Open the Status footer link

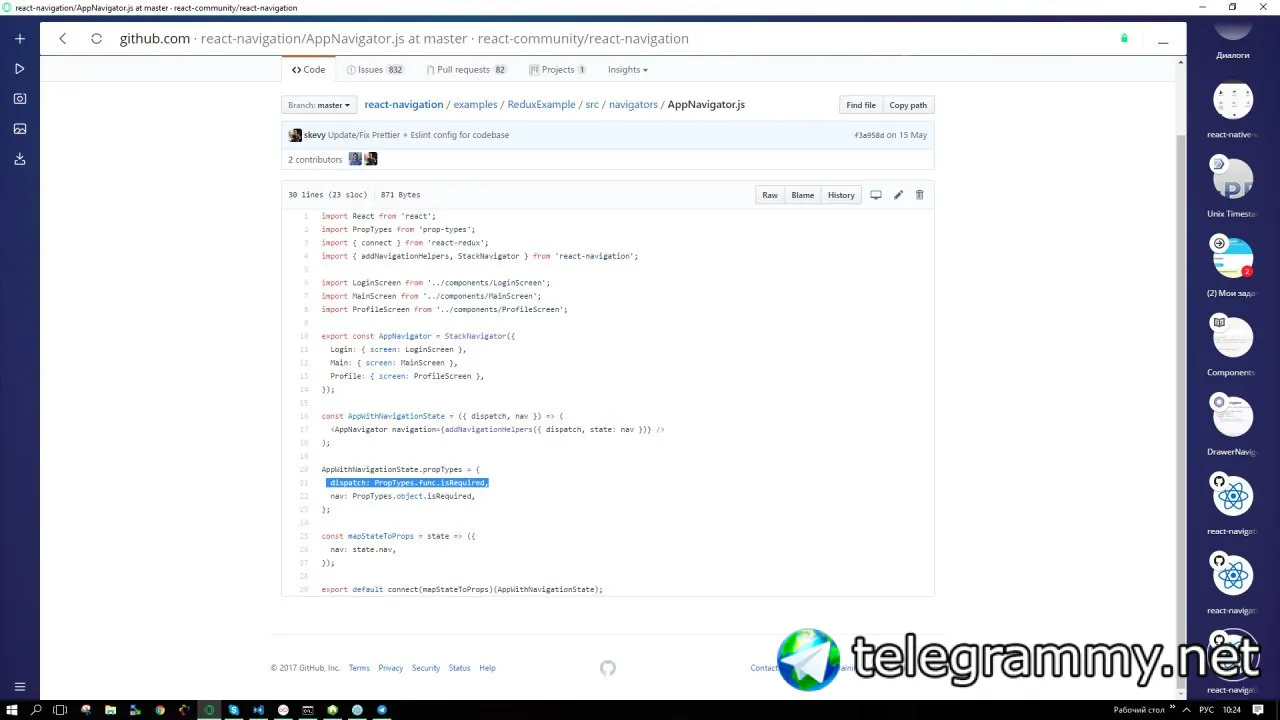coord(459,668)
